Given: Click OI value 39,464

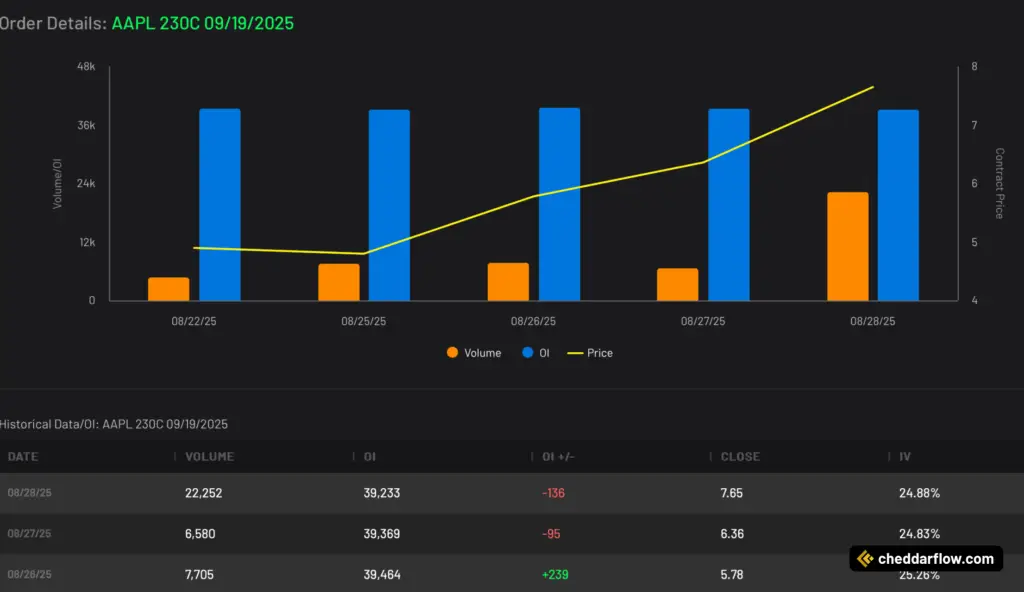Looking at the screenshot, I should pos(382,574).
